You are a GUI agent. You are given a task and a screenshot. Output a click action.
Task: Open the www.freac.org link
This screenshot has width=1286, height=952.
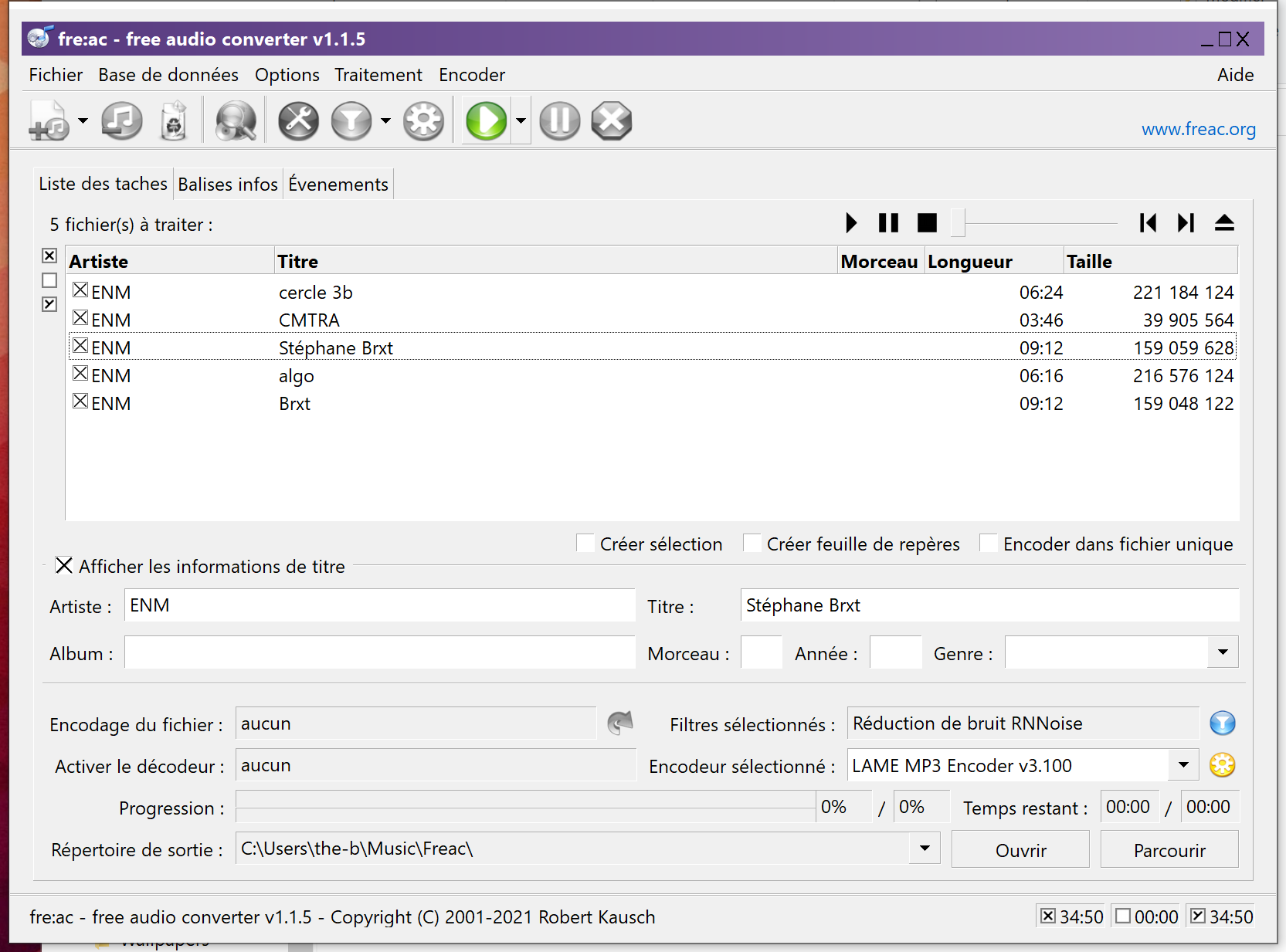(x=1198, y=129)
